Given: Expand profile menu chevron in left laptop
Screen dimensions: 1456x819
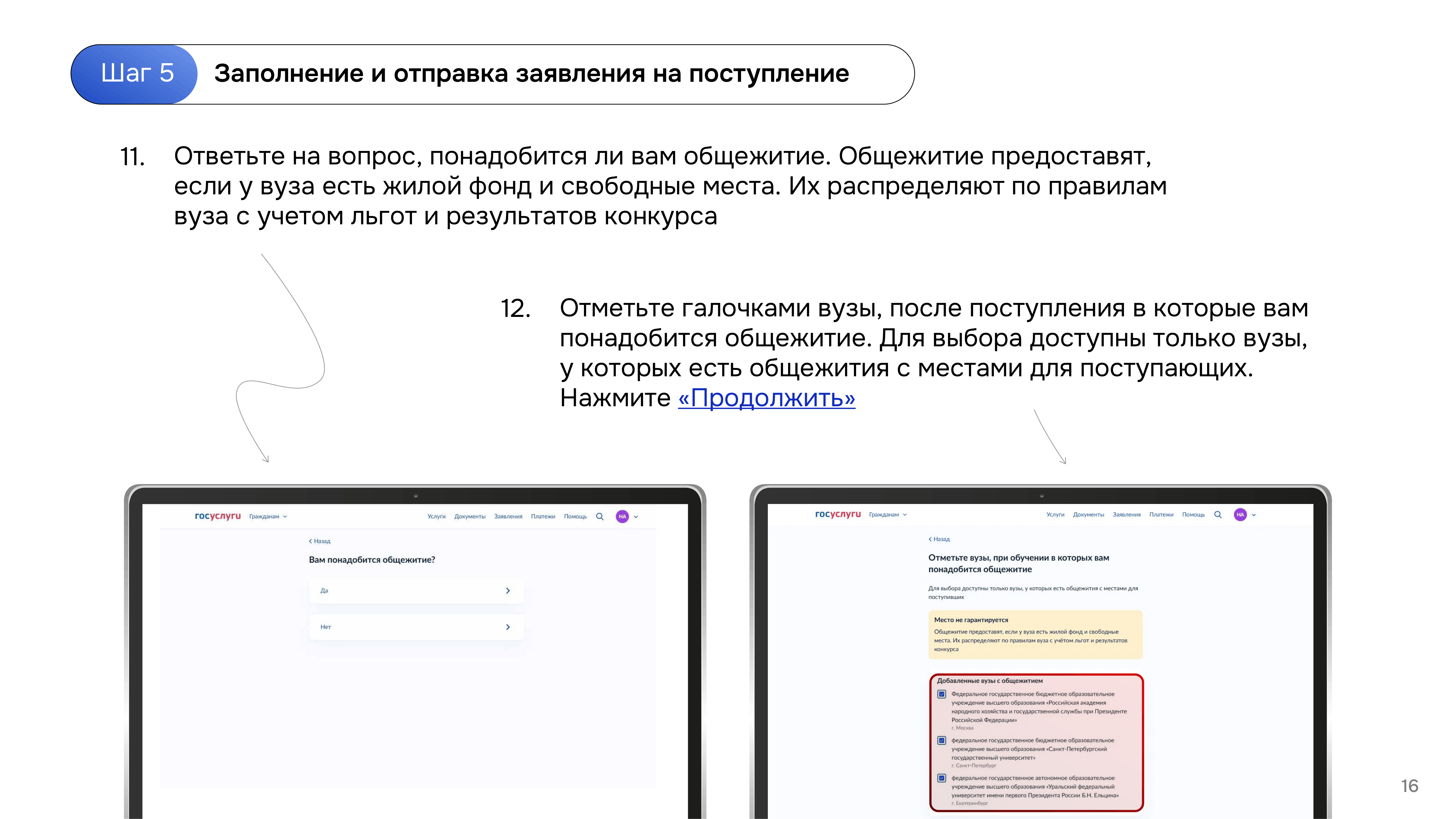Looking at the screenshot, I should coord(636,517).
